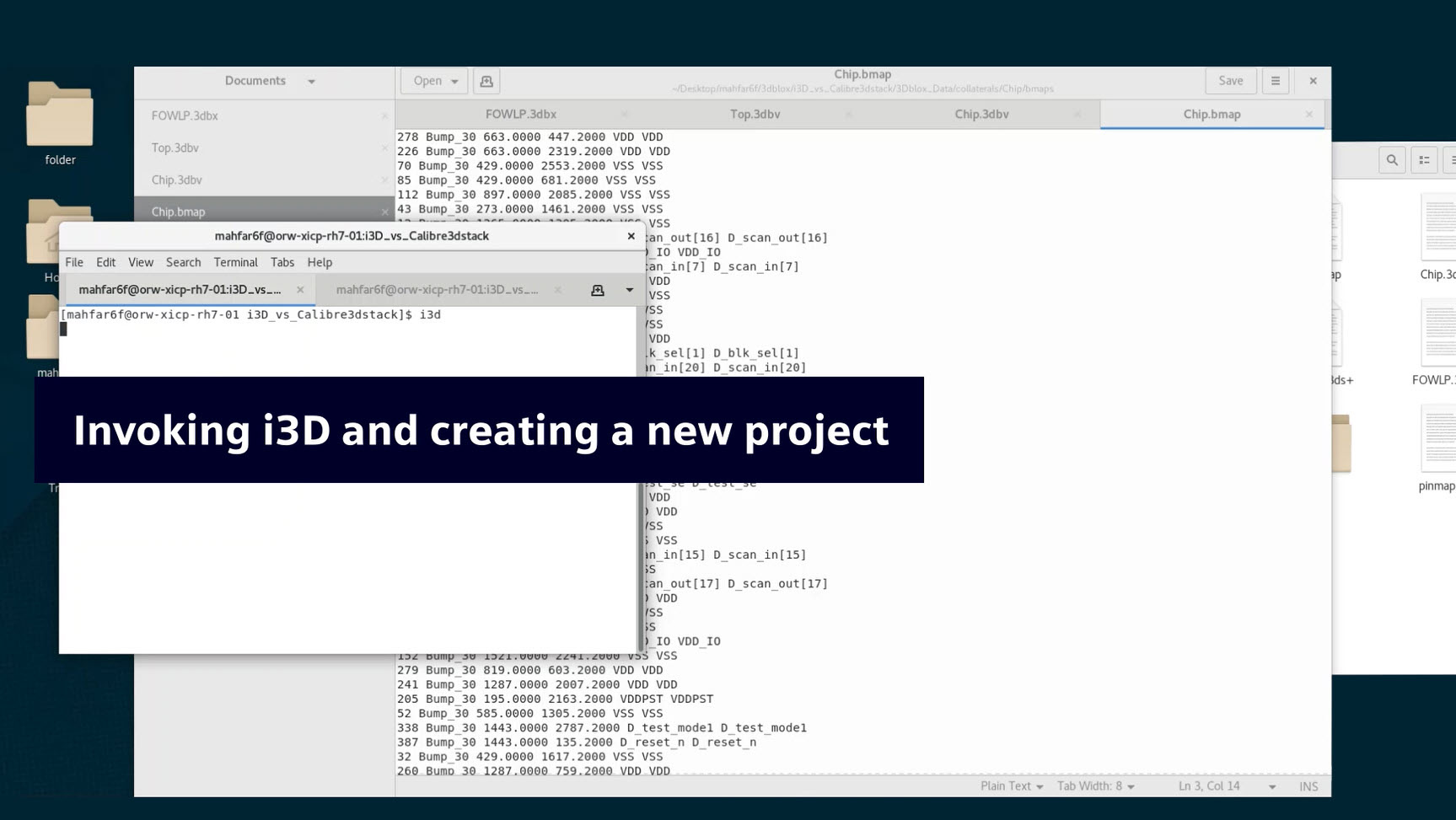
Task: Click the file manager search icon
Action: [1392, 160]
